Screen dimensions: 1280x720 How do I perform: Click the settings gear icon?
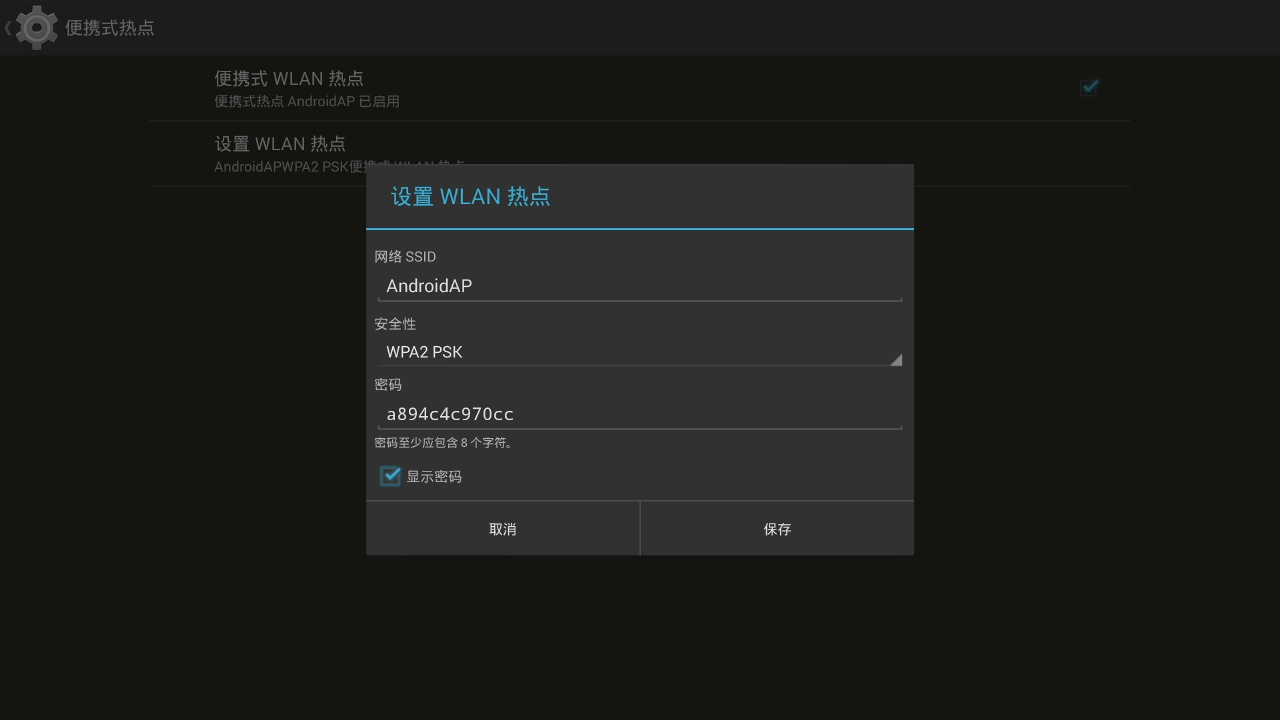point(37,28)
